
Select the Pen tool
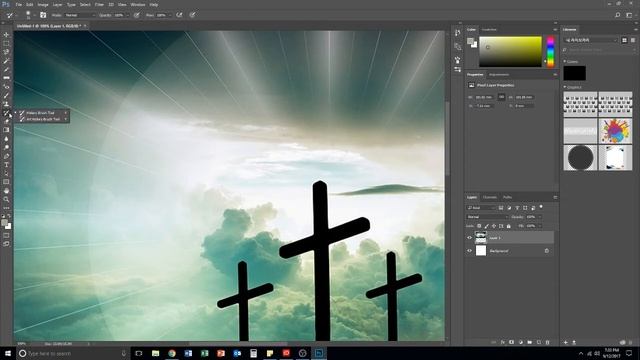(6, 156)
